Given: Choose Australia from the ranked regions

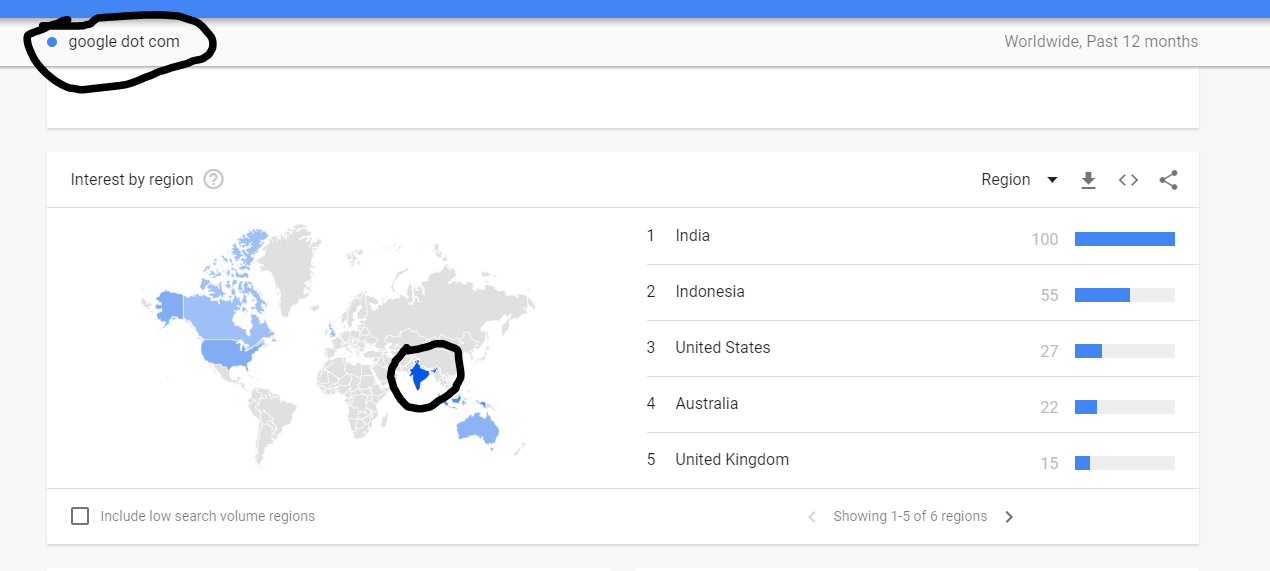Looking at the screenshot, I should (706, 404).
